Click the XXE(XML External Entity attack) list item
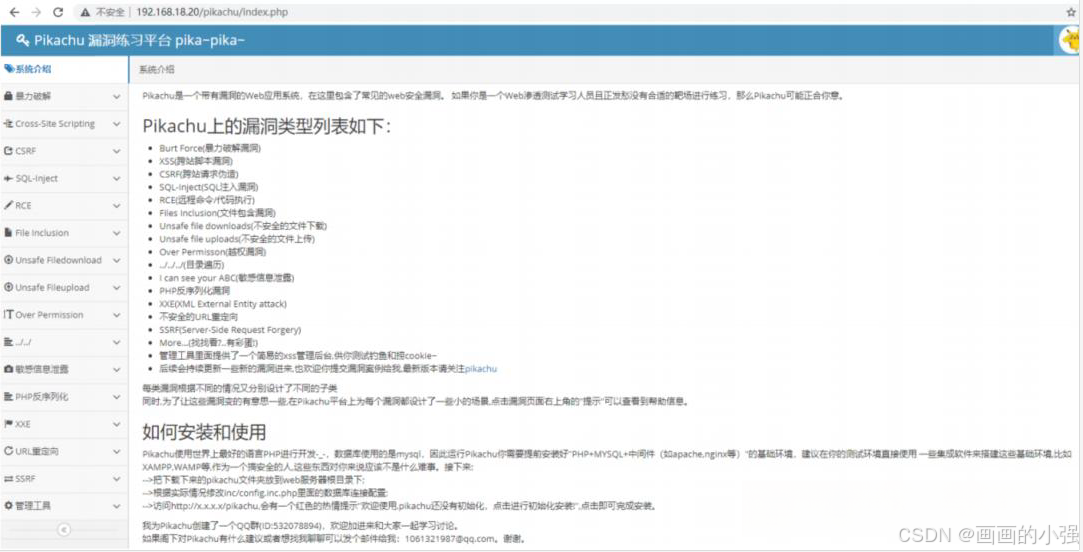This screenshot has width=1083, height=552. coord(223,304)
